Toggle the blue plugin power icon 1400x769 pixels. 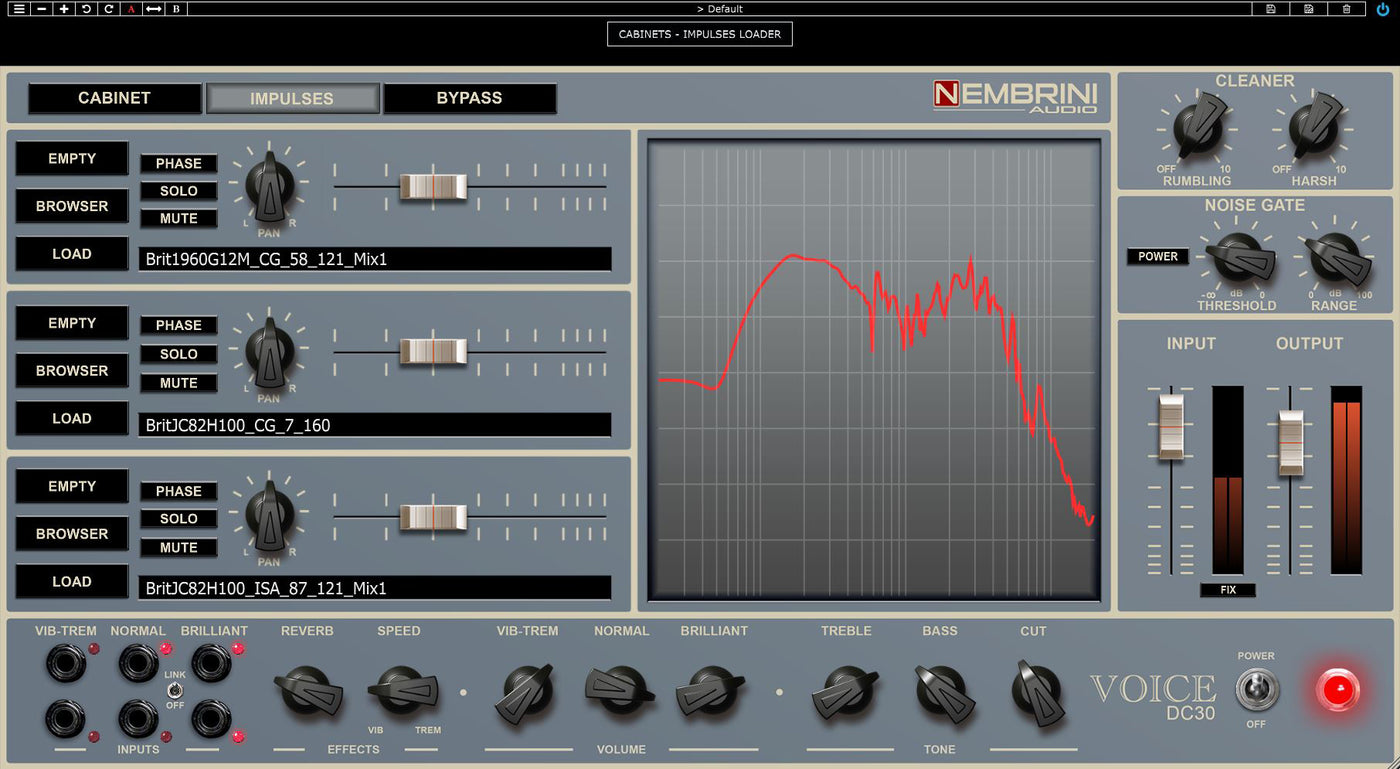click(x=1383, y=9)
